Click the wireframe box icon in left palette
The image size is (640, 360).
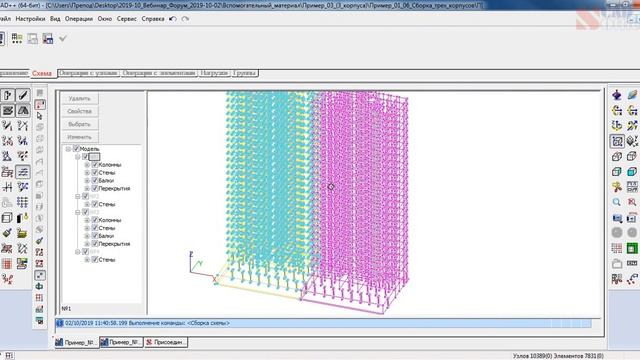[x=7, y=218]
